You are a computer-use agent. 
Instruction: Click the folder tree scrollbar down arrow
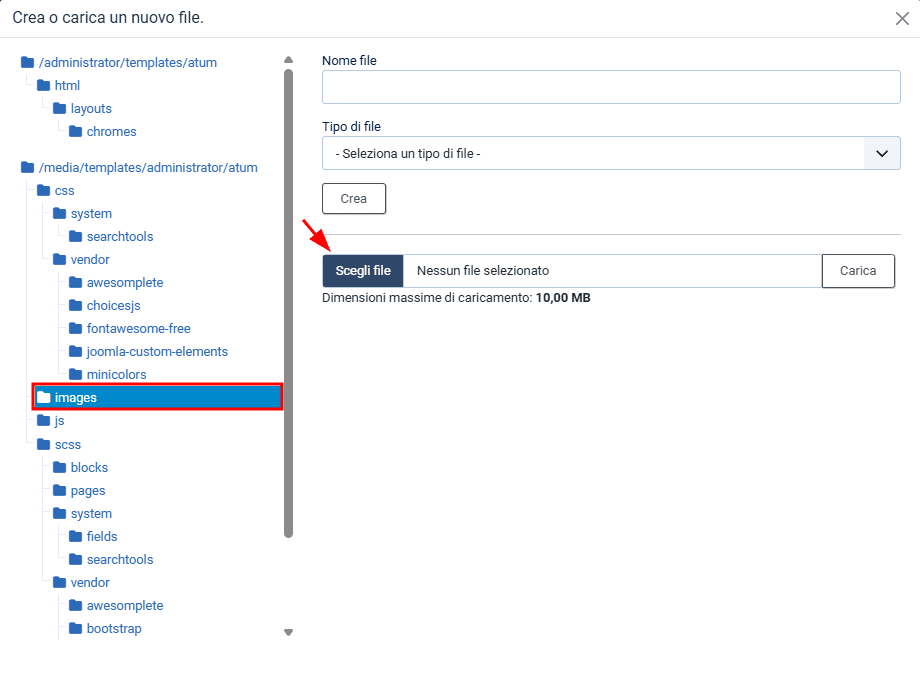point(288,632)
